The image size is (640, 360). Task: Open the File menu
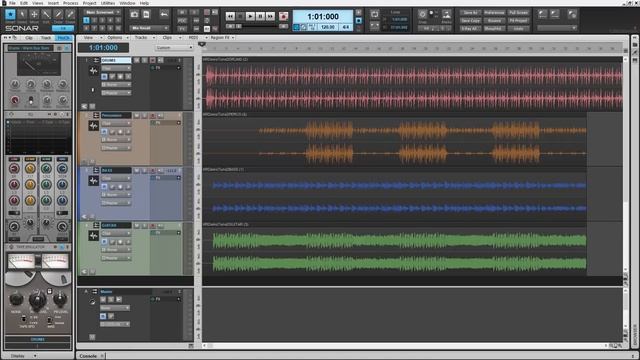click(x=12, y=3)
